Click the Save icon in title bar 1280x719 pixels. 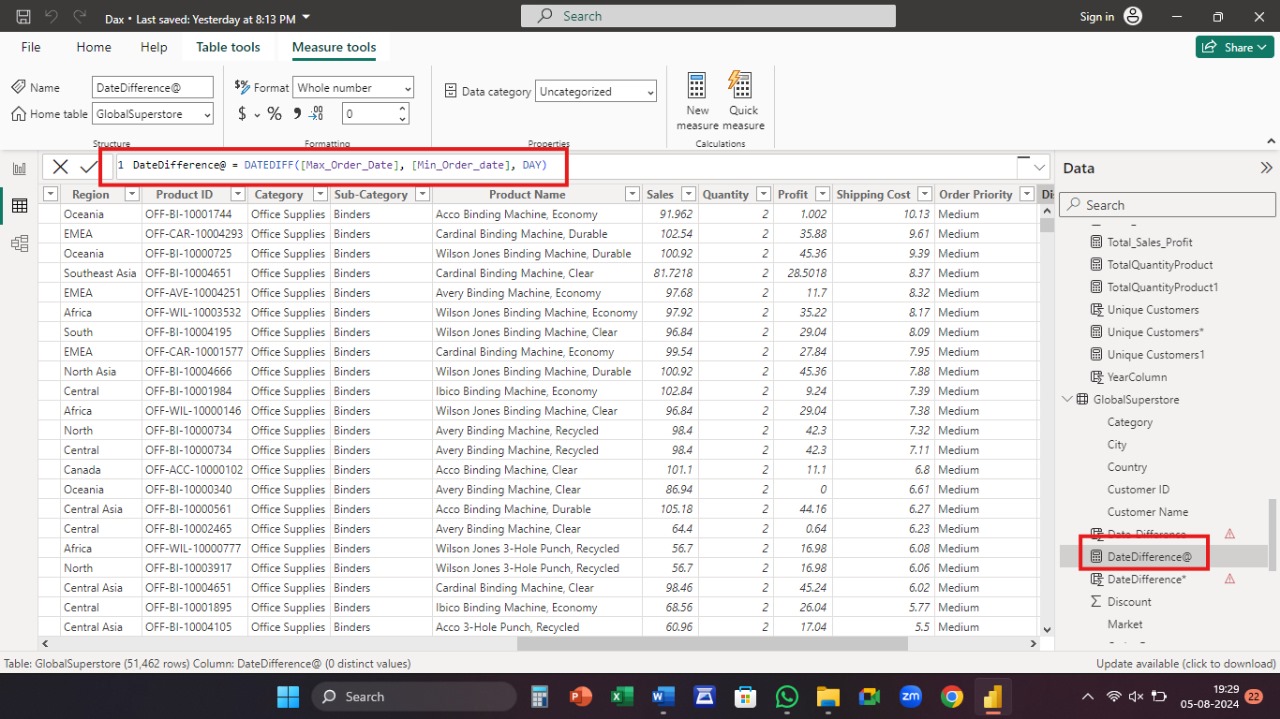click(x=24, y=17)
